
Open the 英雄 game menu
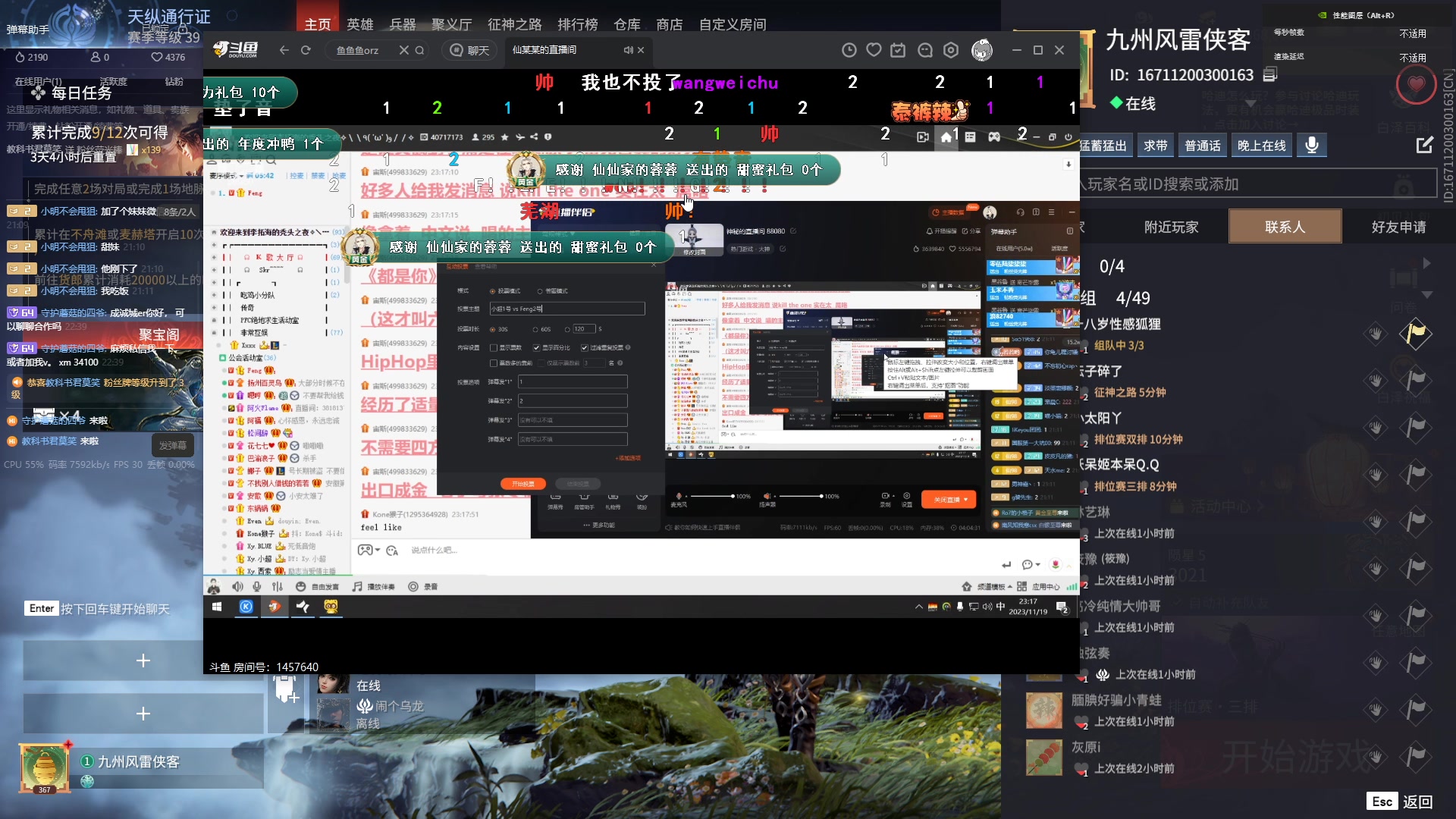pyautogui.click(x=360, y=24)
